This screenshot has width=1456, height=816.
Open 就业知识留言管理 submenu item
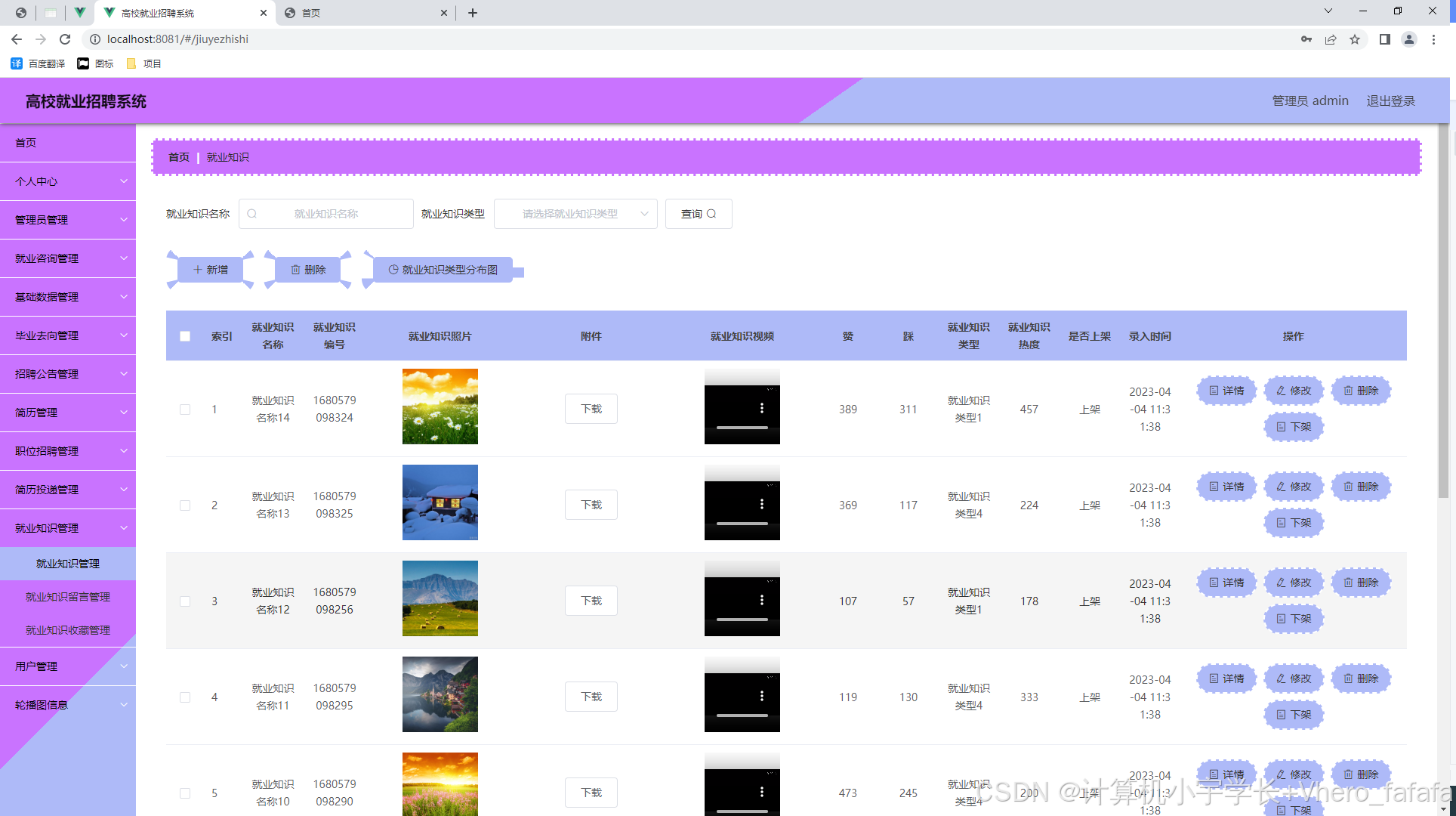pos(68,597)
